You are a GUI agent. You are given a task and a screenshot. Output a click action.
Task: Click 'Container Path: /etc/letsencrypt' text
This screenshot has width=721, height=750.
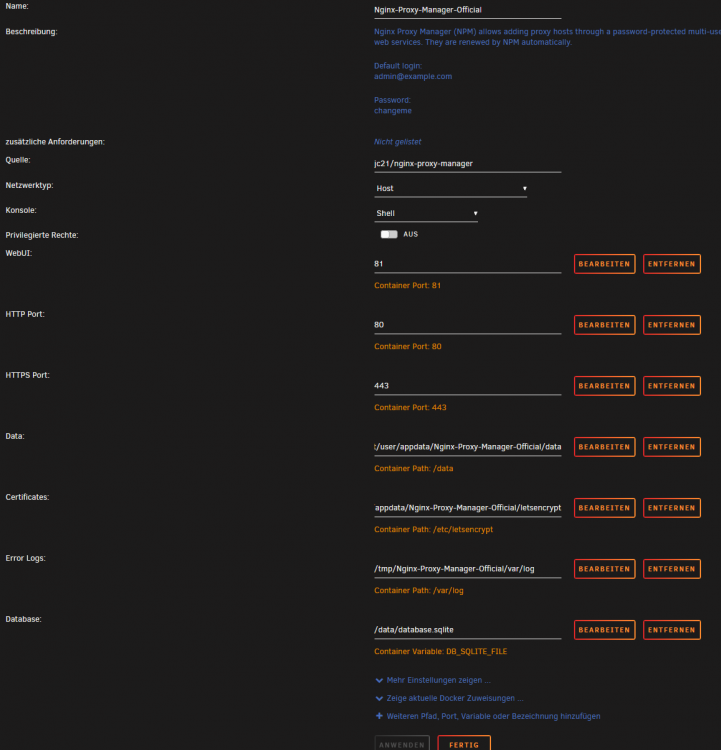pyautogui.click(x=433, y=529)
